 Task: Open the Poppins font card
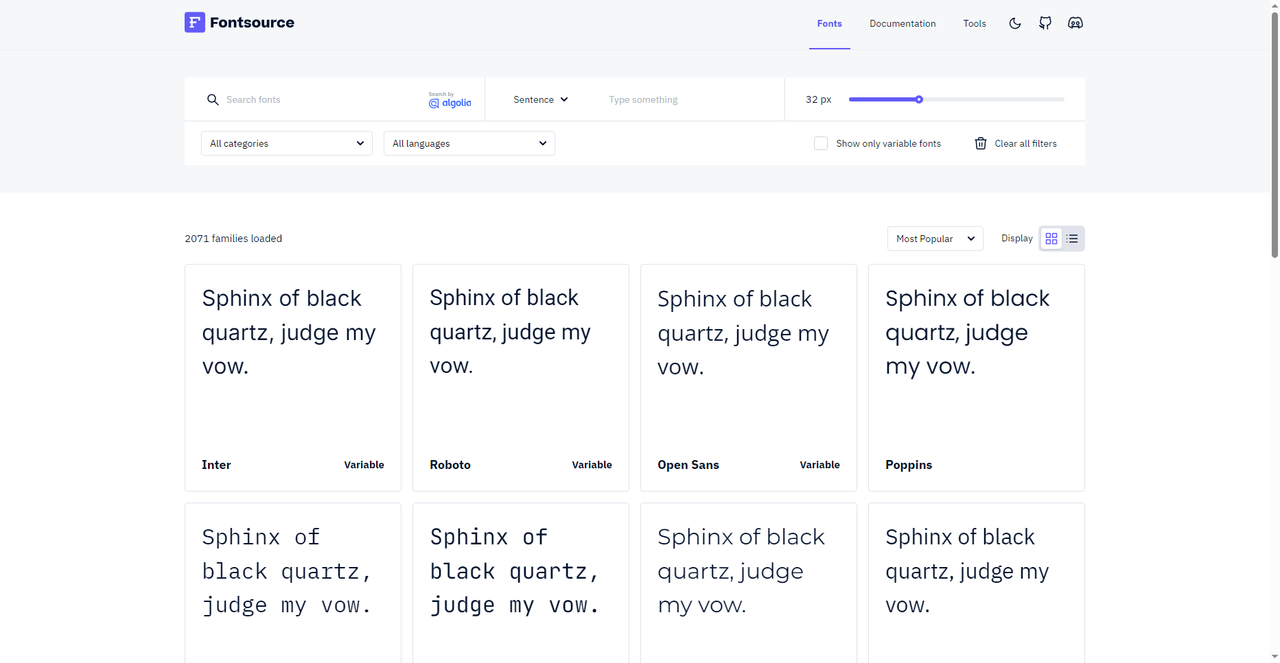976,378
